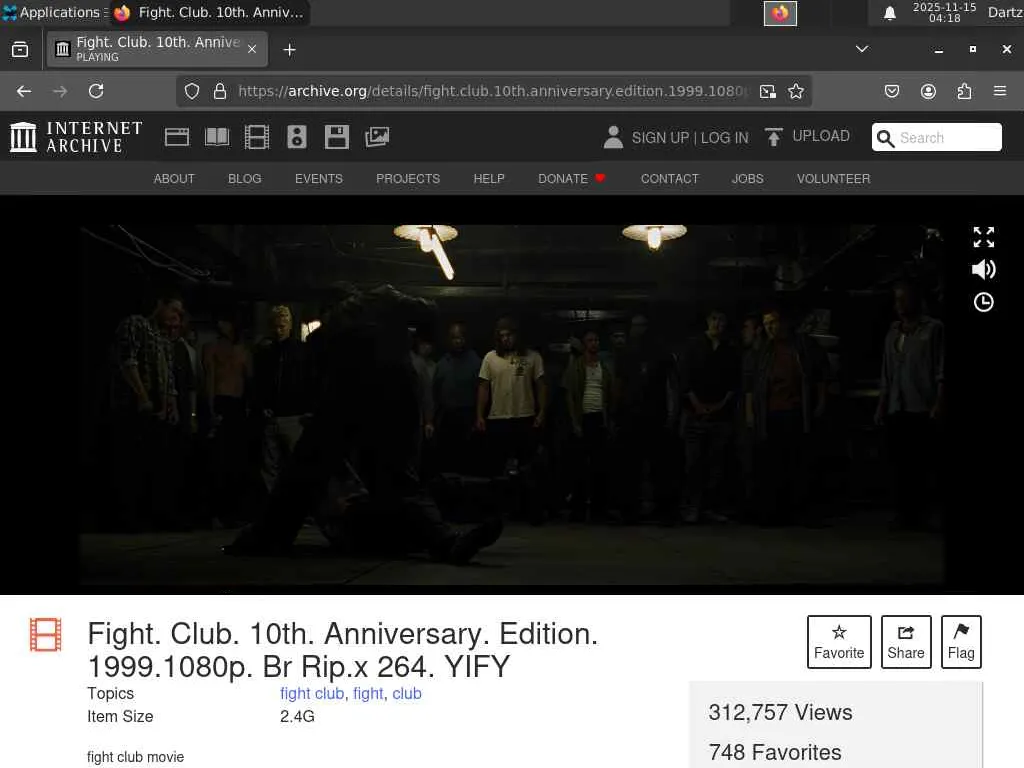View site security lock info

tap(220, 91)
